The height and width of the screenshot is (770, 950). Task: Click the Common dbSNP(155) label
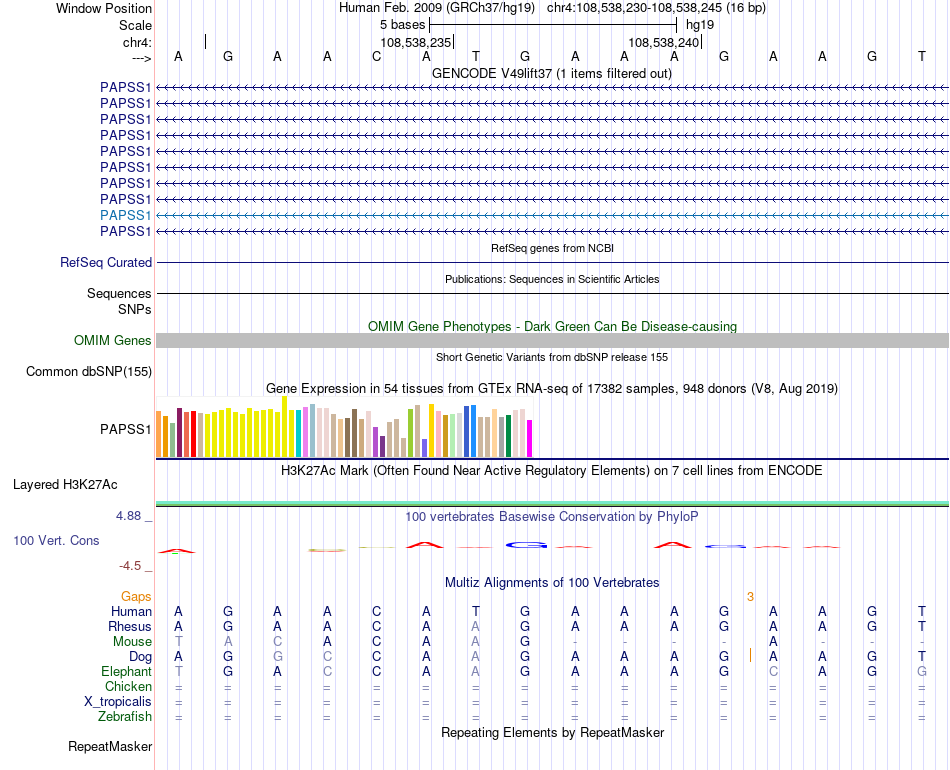coord(89,372)
